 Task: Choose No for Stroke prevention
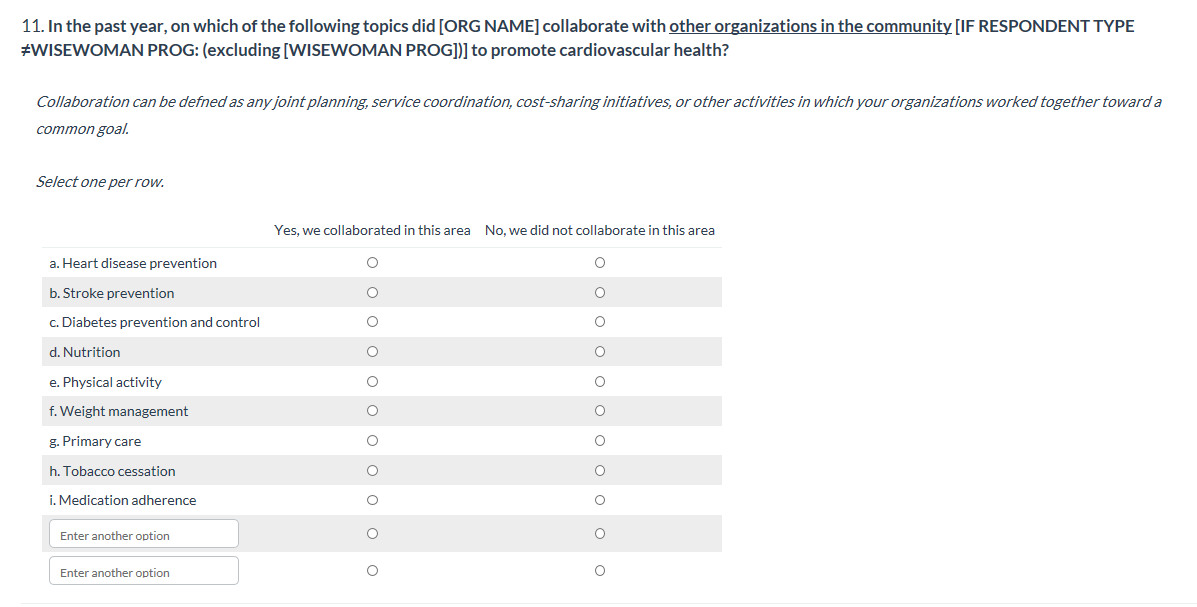599,293
